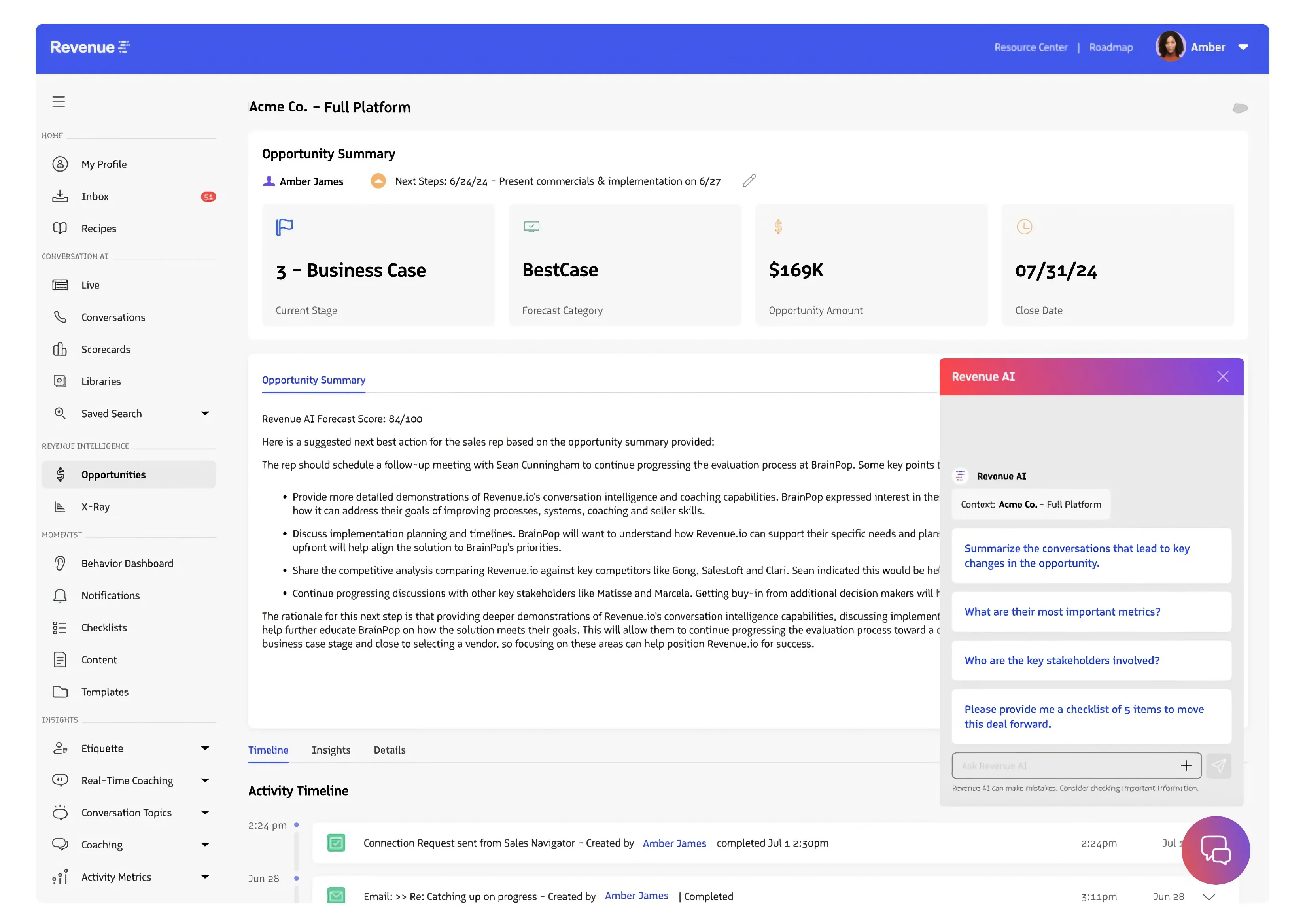1305x924 pixels.
Task: Open Recipes book icon in sidebar
Action: [60, 229]
